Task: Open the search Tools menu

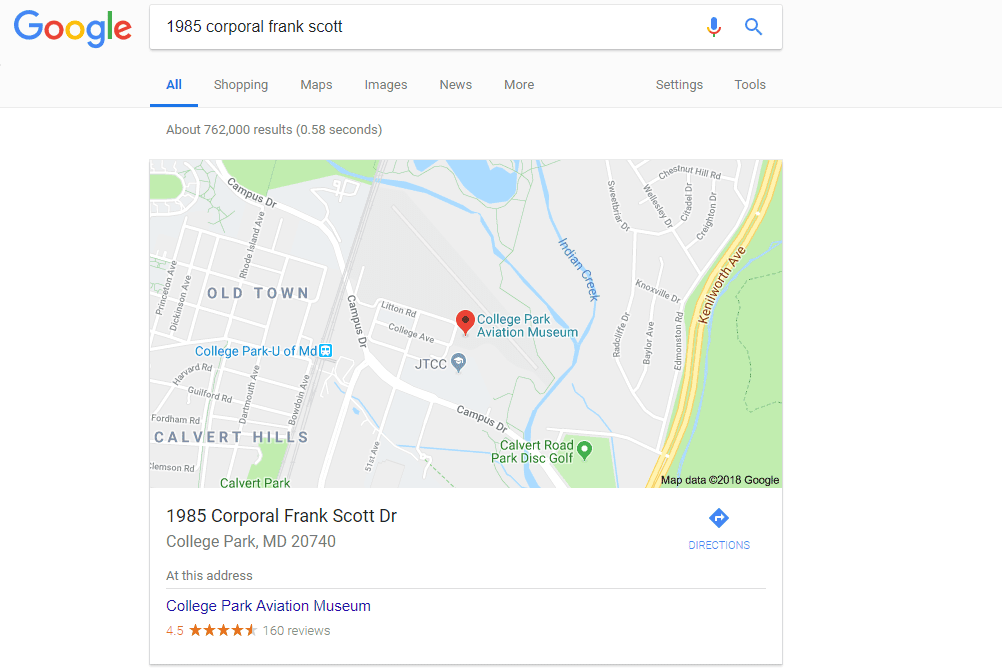Action: pos(750,85)
